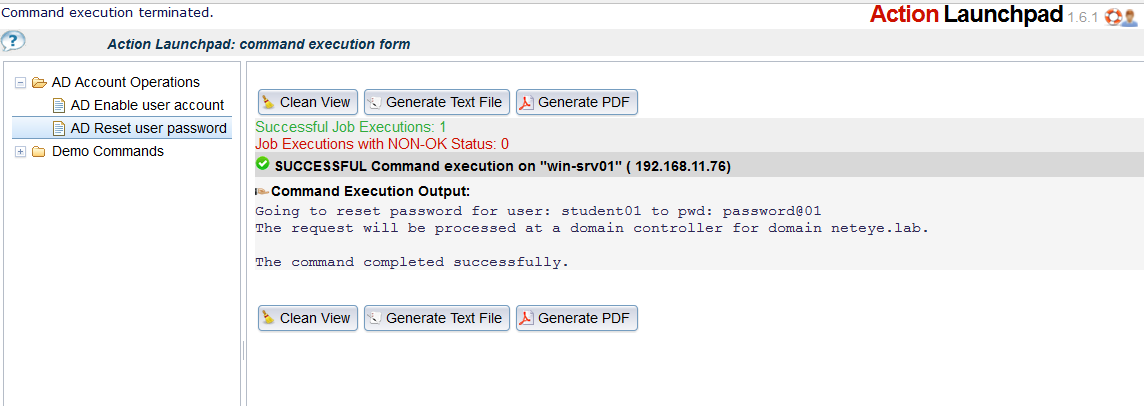Screen dimensions: 1144x406
Task: Click the Demo Commands folder icon
Action: (x=39, y=152)
